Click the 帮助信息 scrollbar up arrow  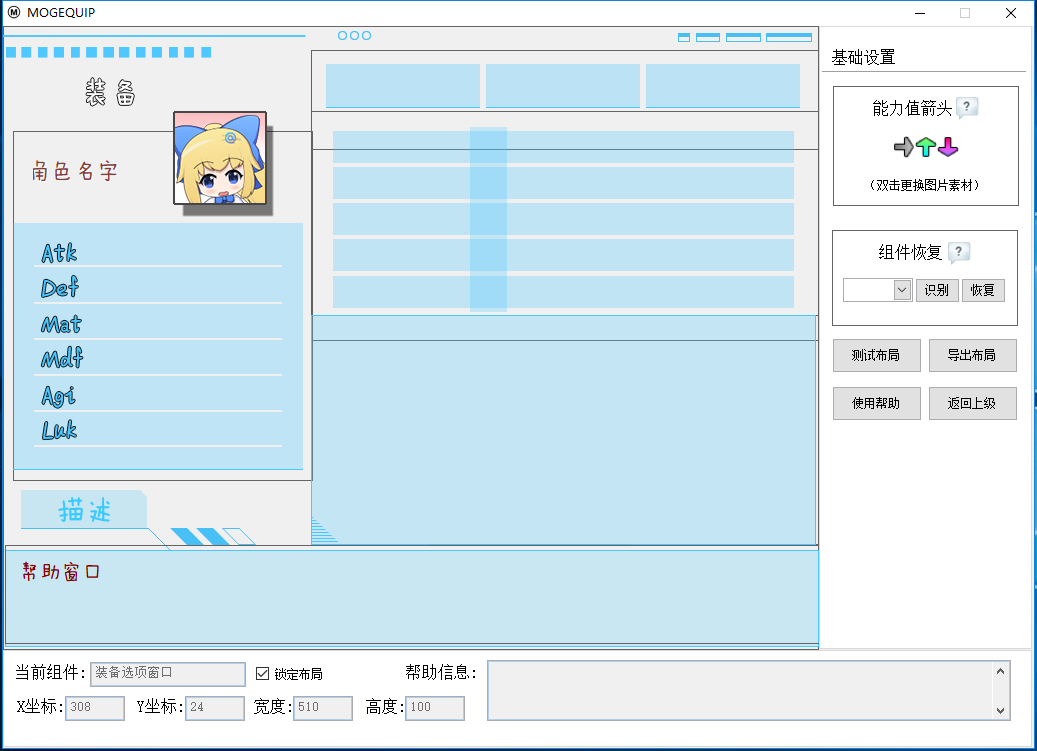(1001, 671)
